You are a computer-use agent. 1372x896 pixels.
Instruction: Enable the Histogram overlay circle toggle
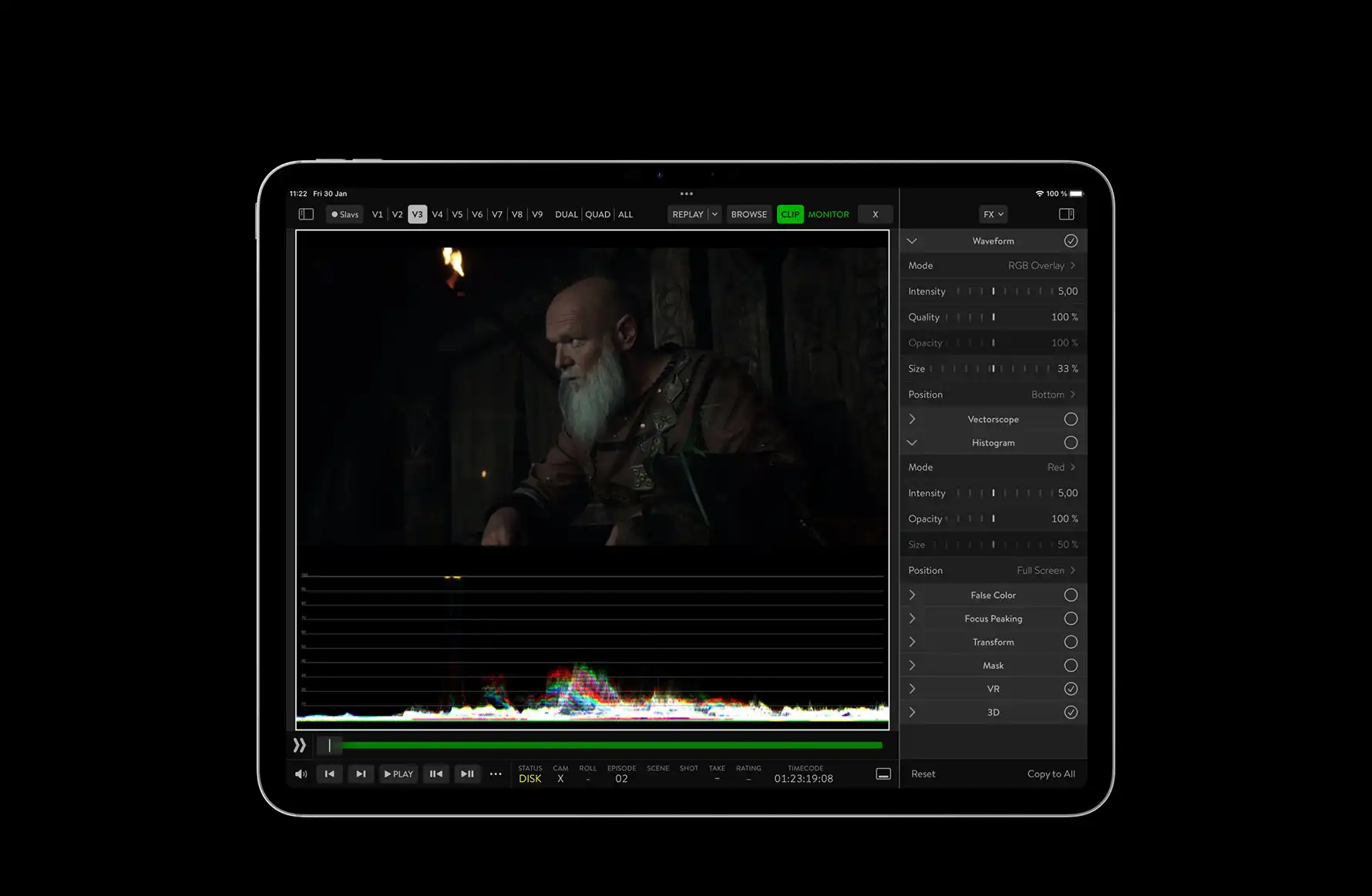point(1071,442)
